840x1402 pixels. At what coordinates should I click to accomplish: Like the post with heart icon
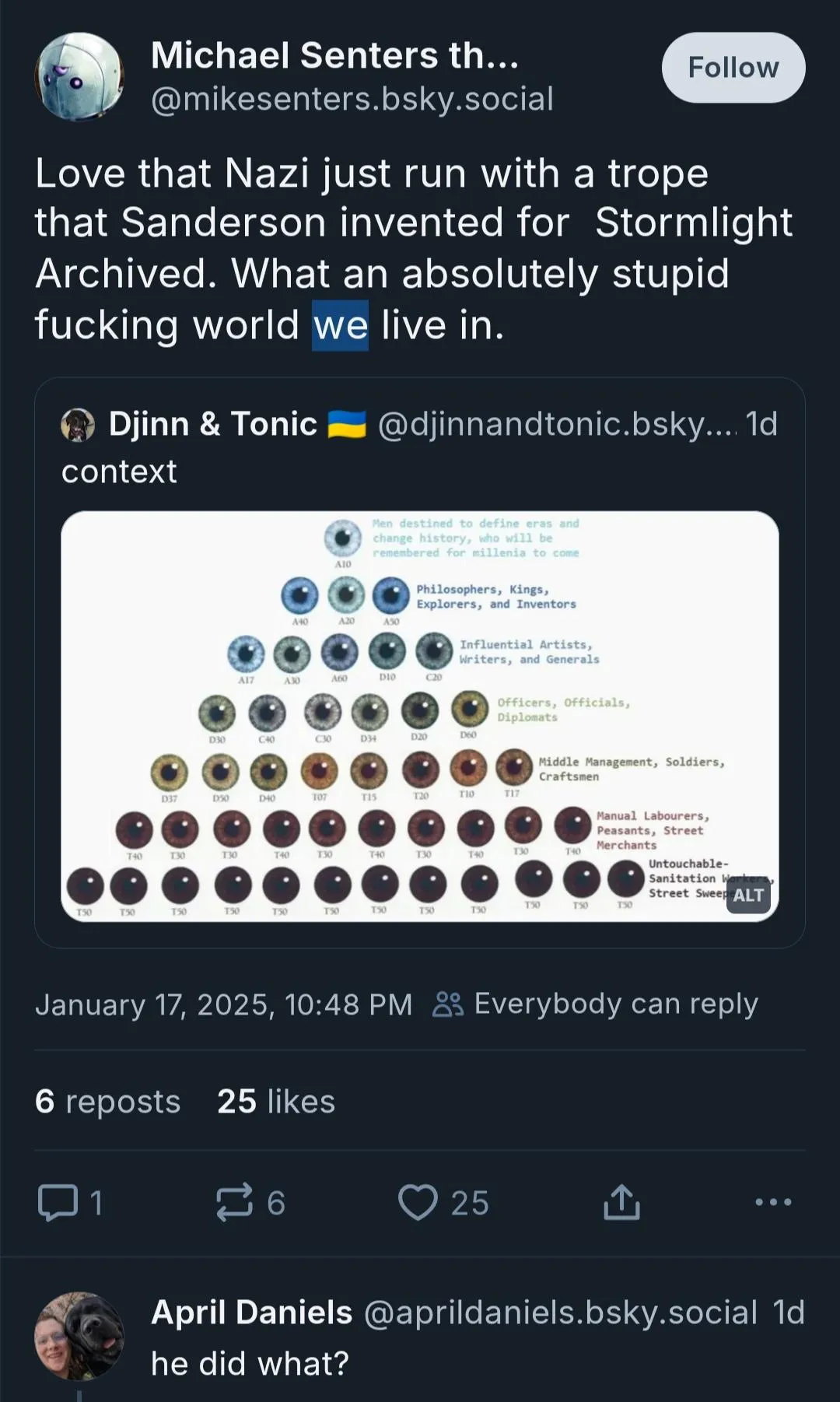[x=418, y=1203]
